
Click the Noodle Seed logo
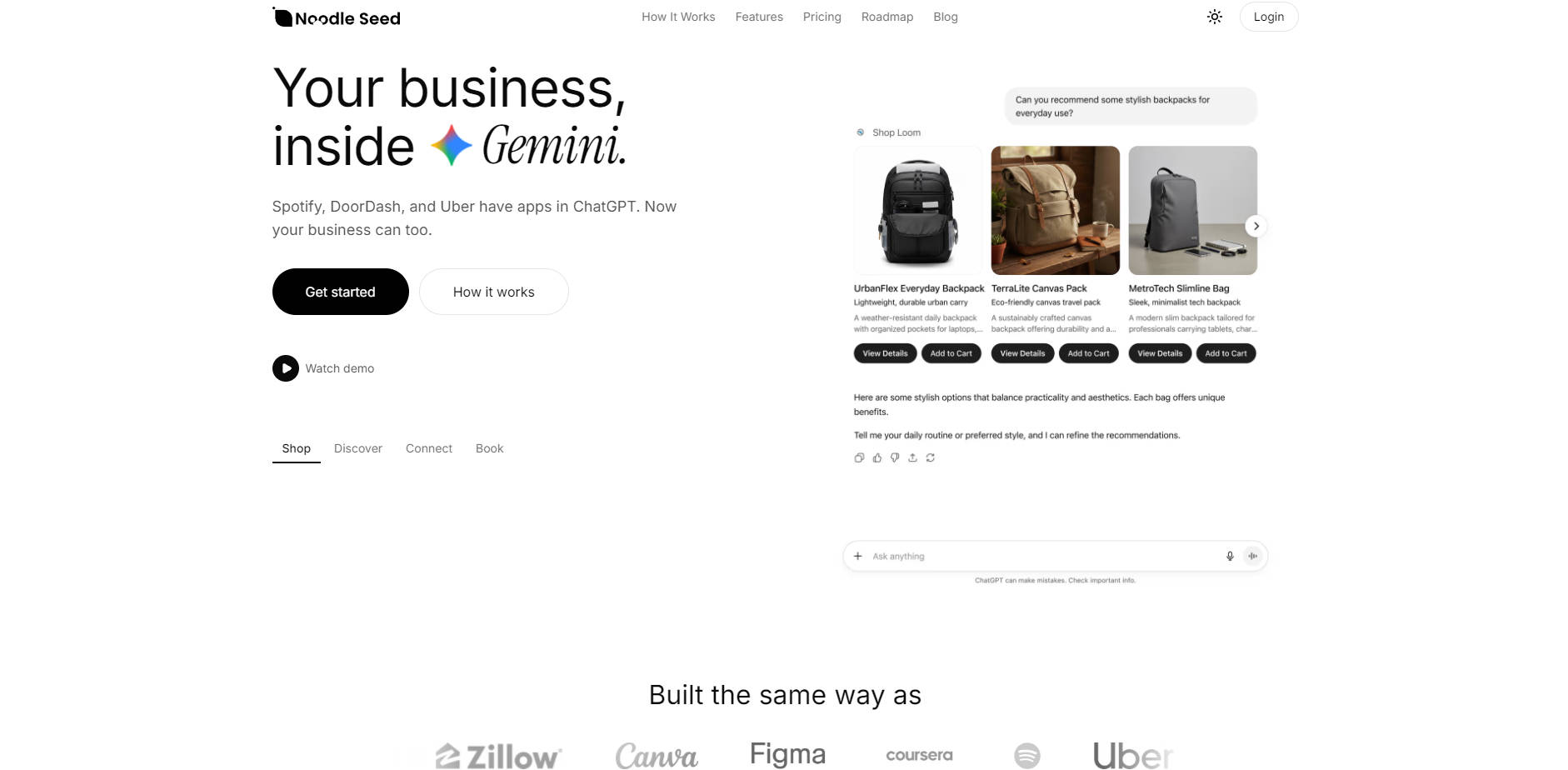point(337,17)
